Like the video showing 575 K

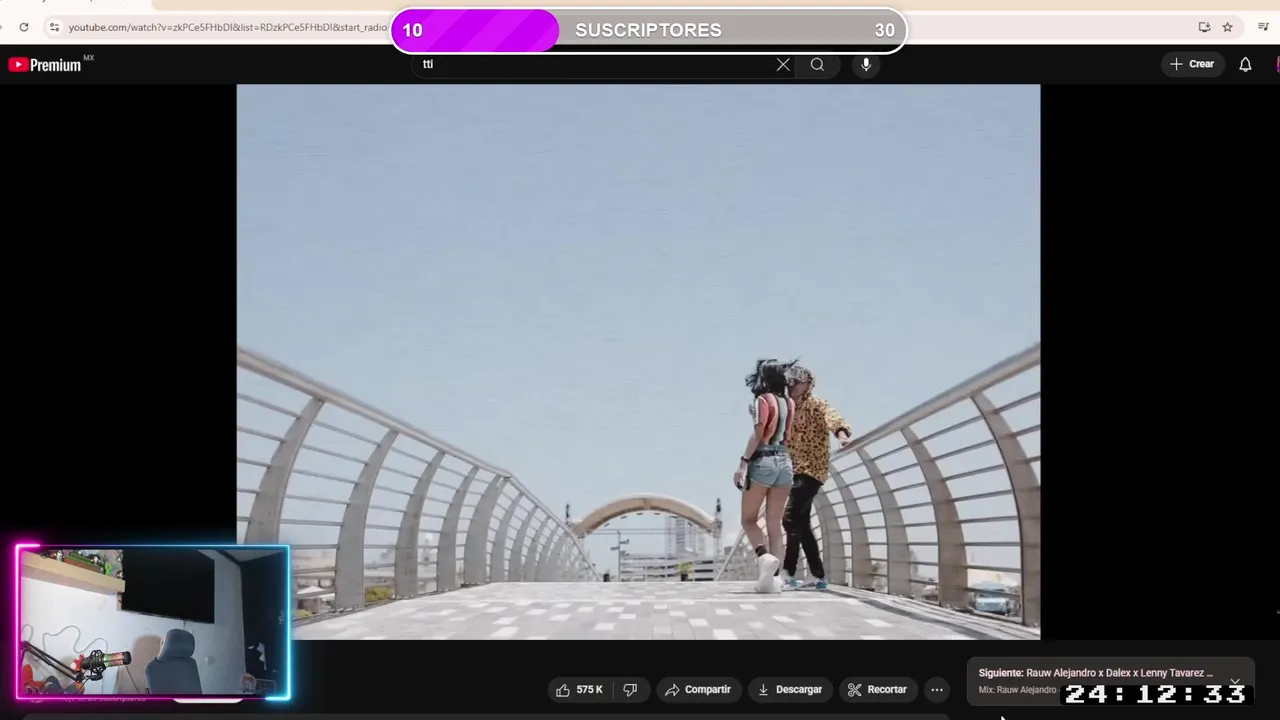tap(580, 690)
